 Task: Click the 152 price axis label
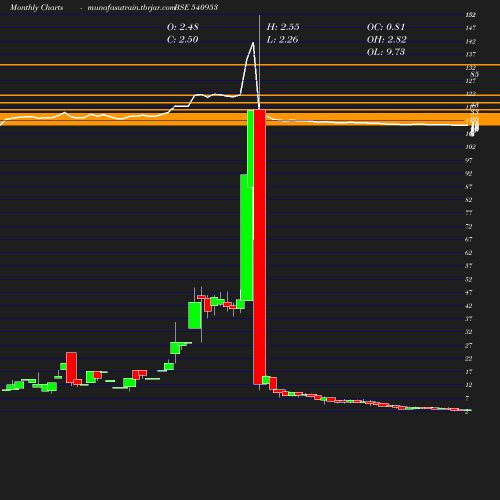point(470,15)
